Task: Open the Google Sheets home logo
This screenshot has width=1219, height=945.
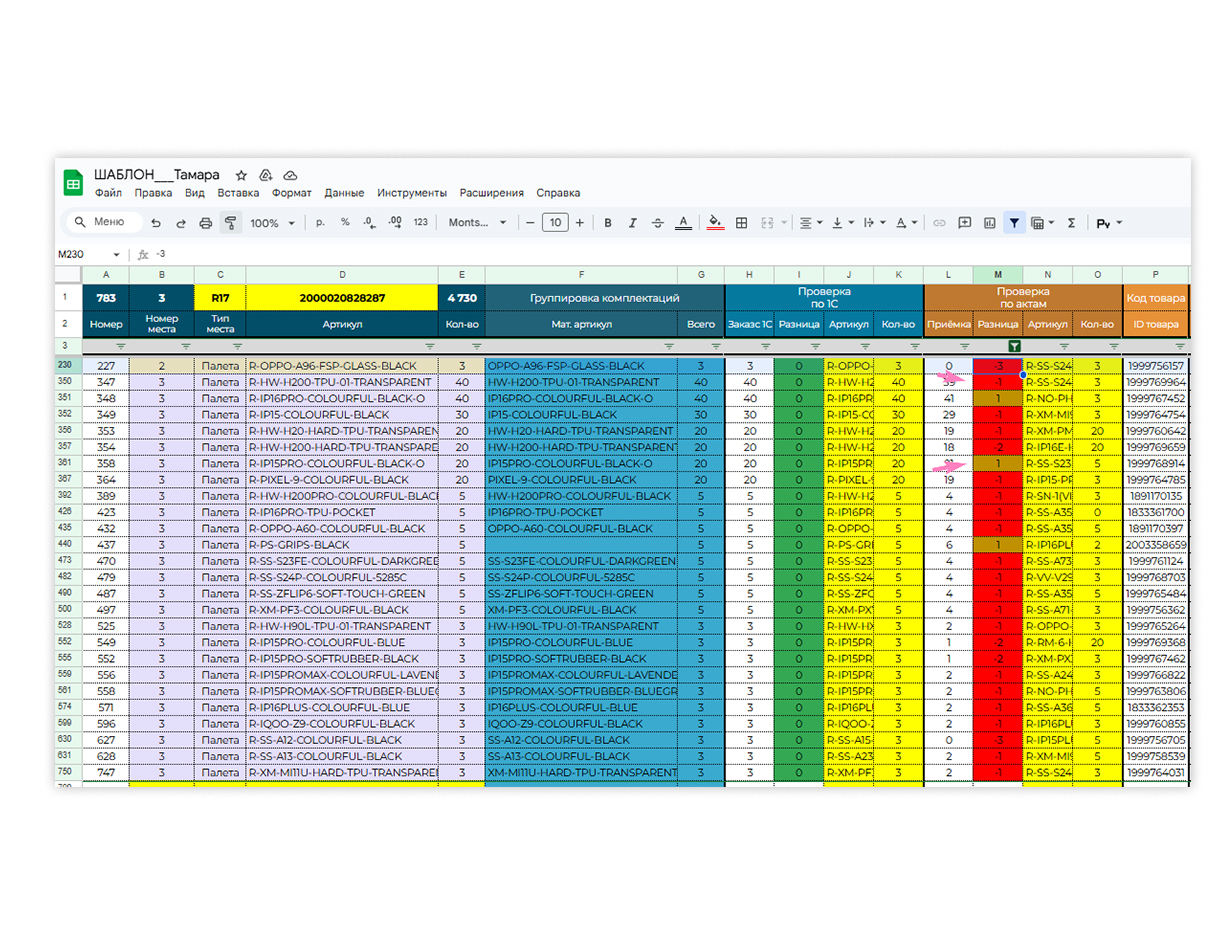Action: pyautogui.click(x=73, y=182)
